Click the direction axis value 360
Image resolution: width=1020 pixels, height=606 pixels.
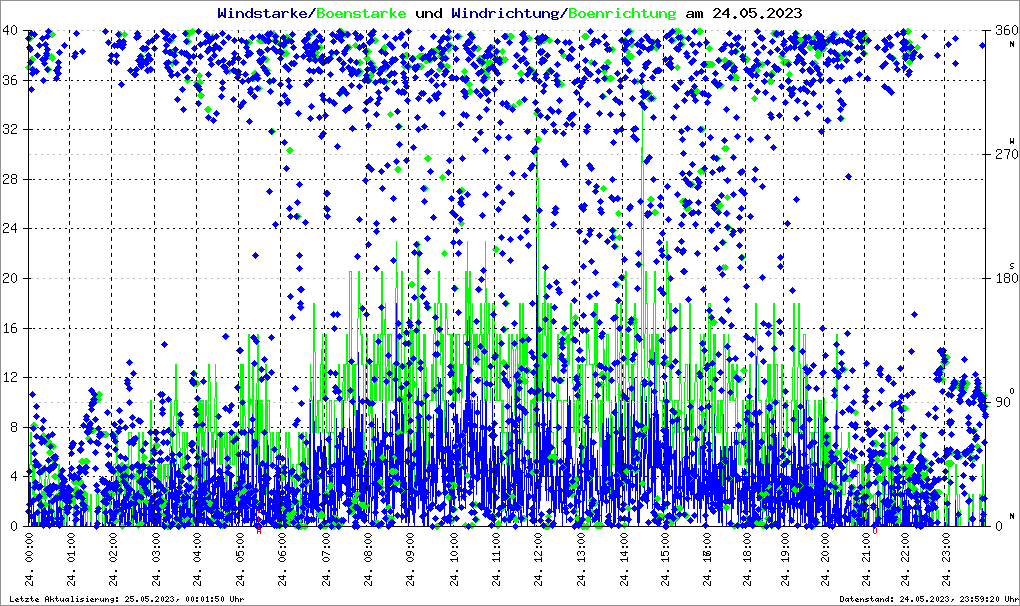(x=1006, y=31)
